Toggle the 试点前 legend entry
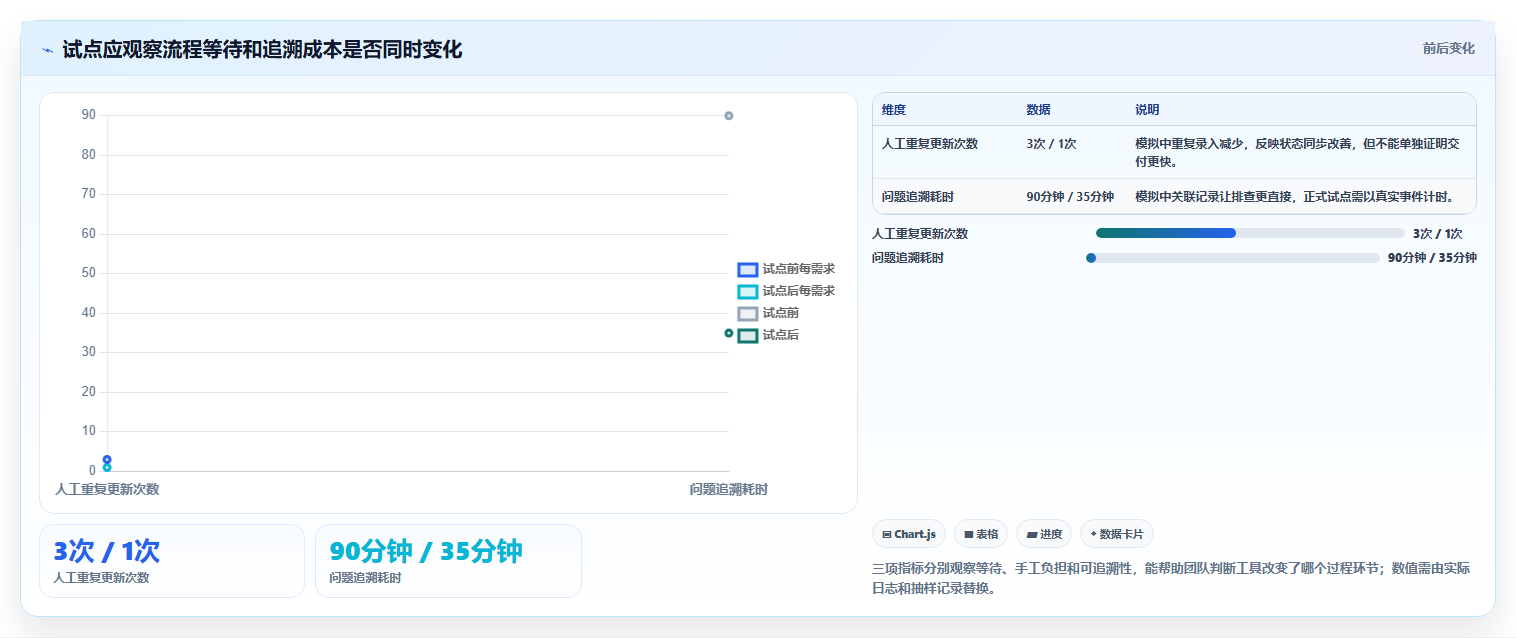 [768, 313]
